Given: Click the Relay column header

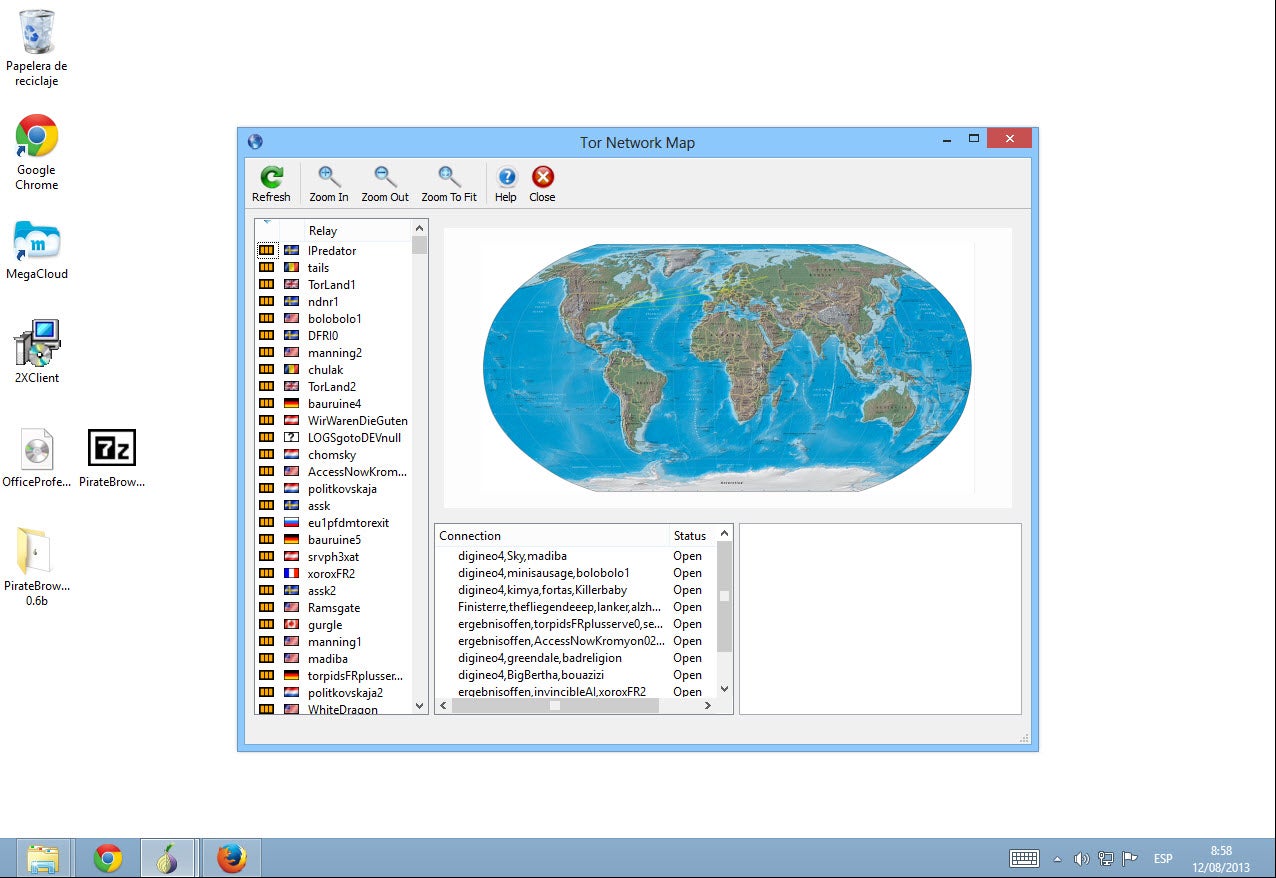Looking at the screenshot, I should (x=357, y=230).
